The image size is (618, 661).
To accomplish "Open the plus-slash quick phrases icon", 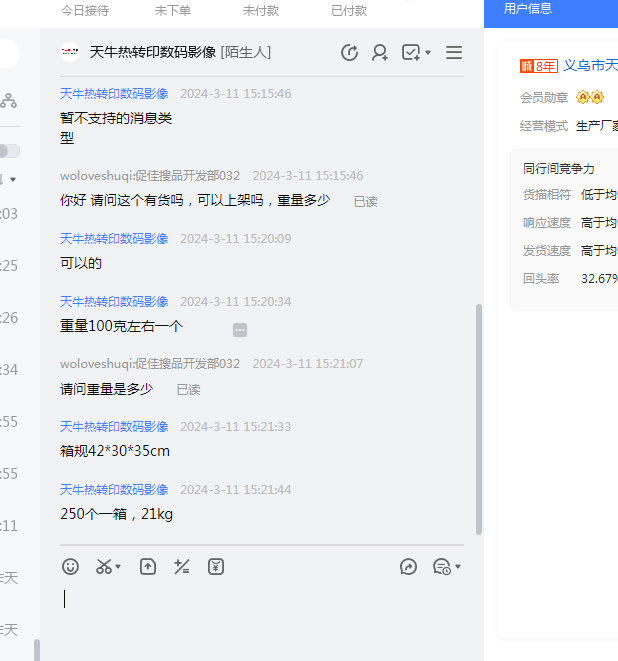I will pos(181,566).
